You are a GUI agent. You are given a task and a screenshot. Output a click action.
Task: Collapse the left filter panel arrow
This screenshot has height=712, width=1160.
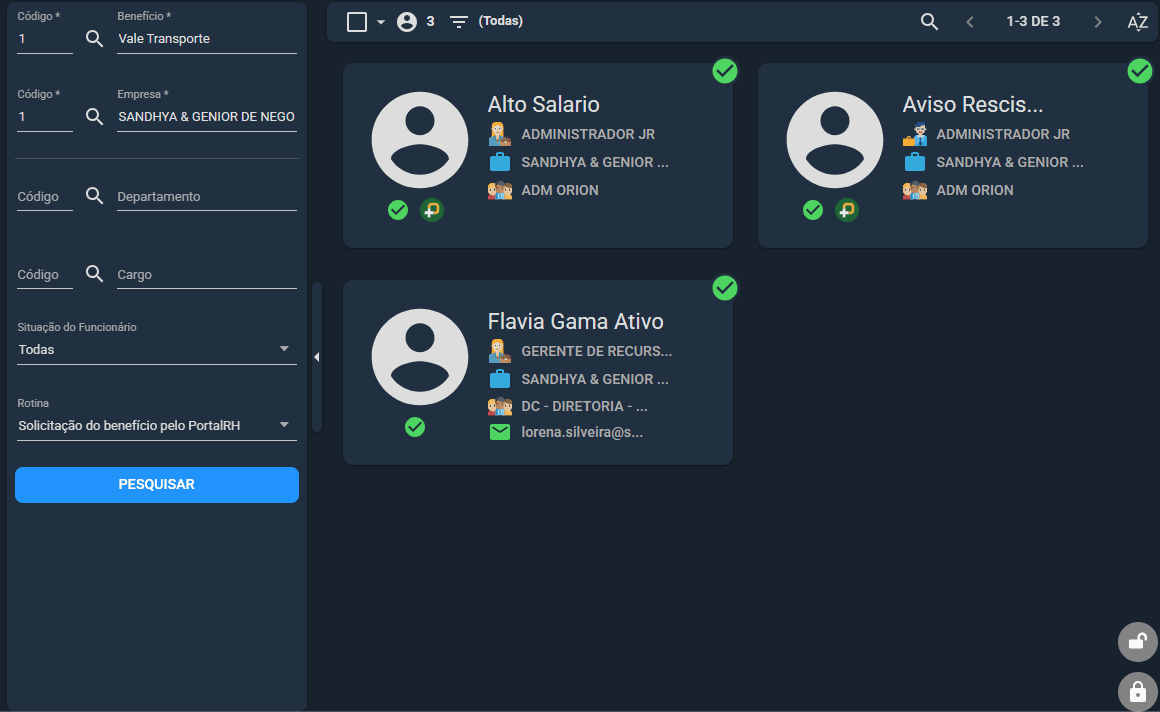317,357
